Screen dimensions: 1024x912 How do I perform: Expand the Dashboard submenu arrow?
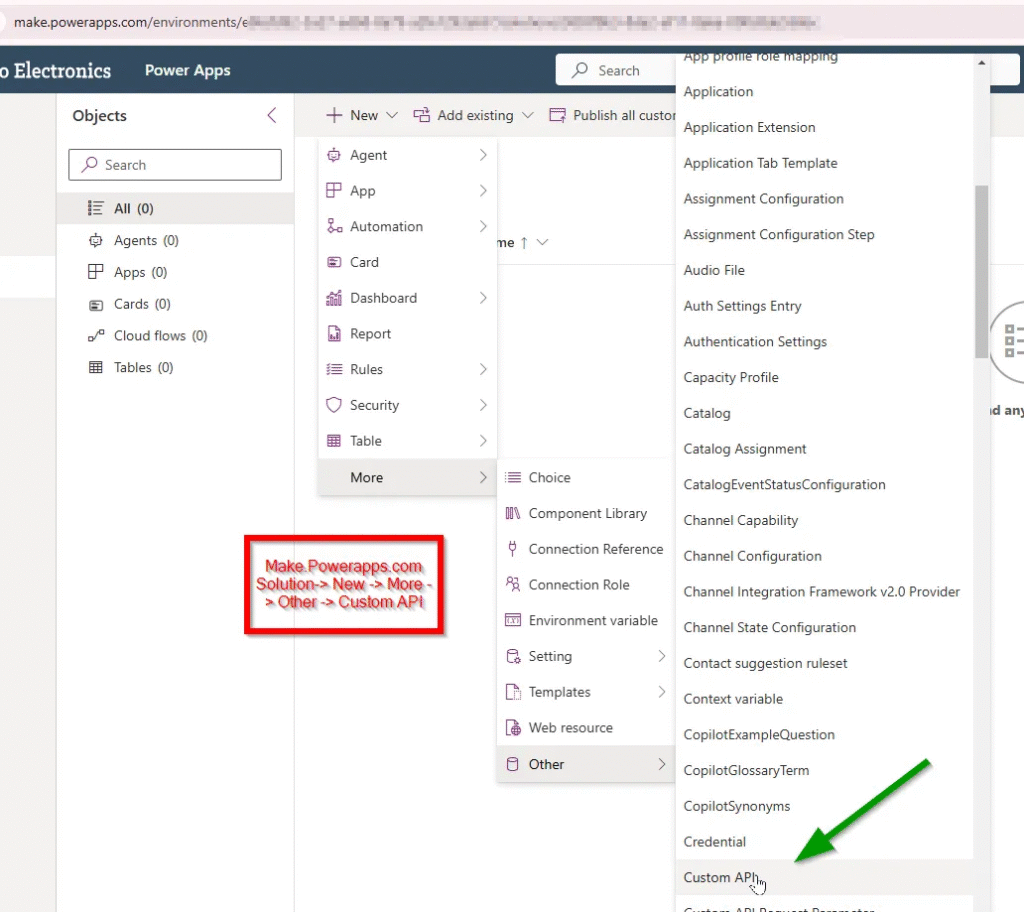point(483,298)
